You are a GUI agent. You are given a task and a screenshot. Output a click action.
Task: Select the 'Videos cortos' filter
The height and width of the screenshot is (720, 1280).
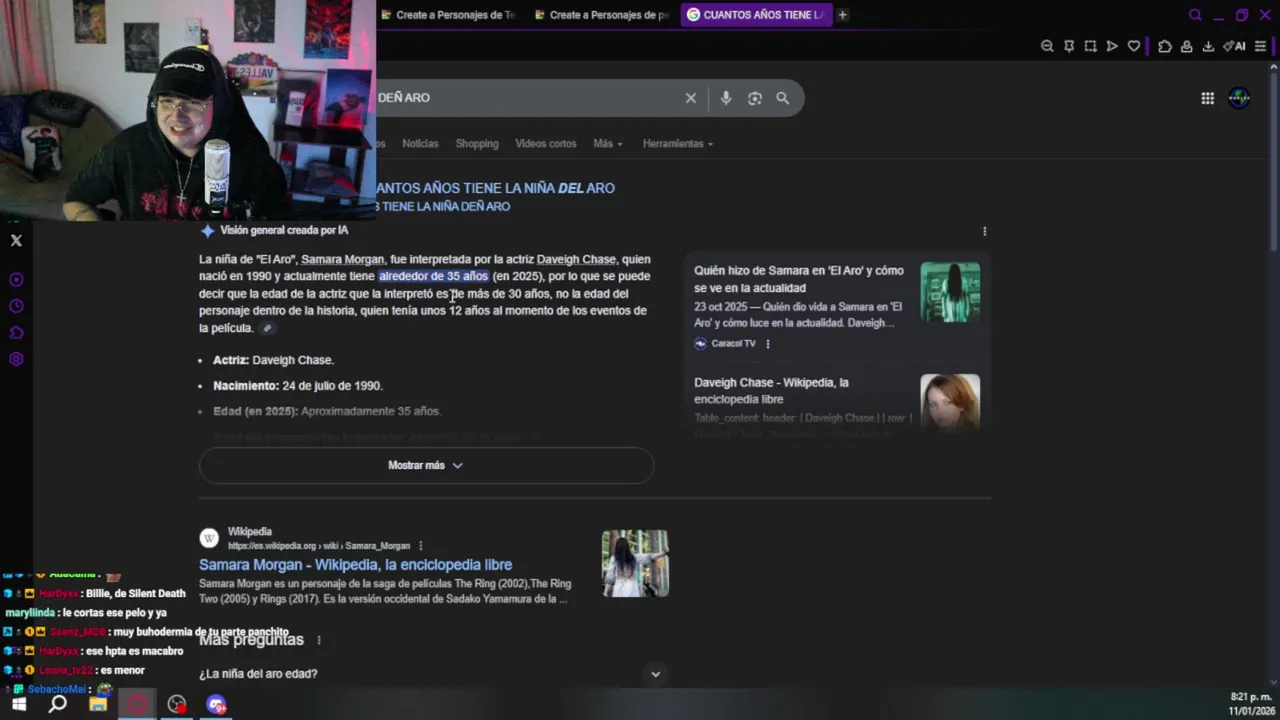point(546,144)
